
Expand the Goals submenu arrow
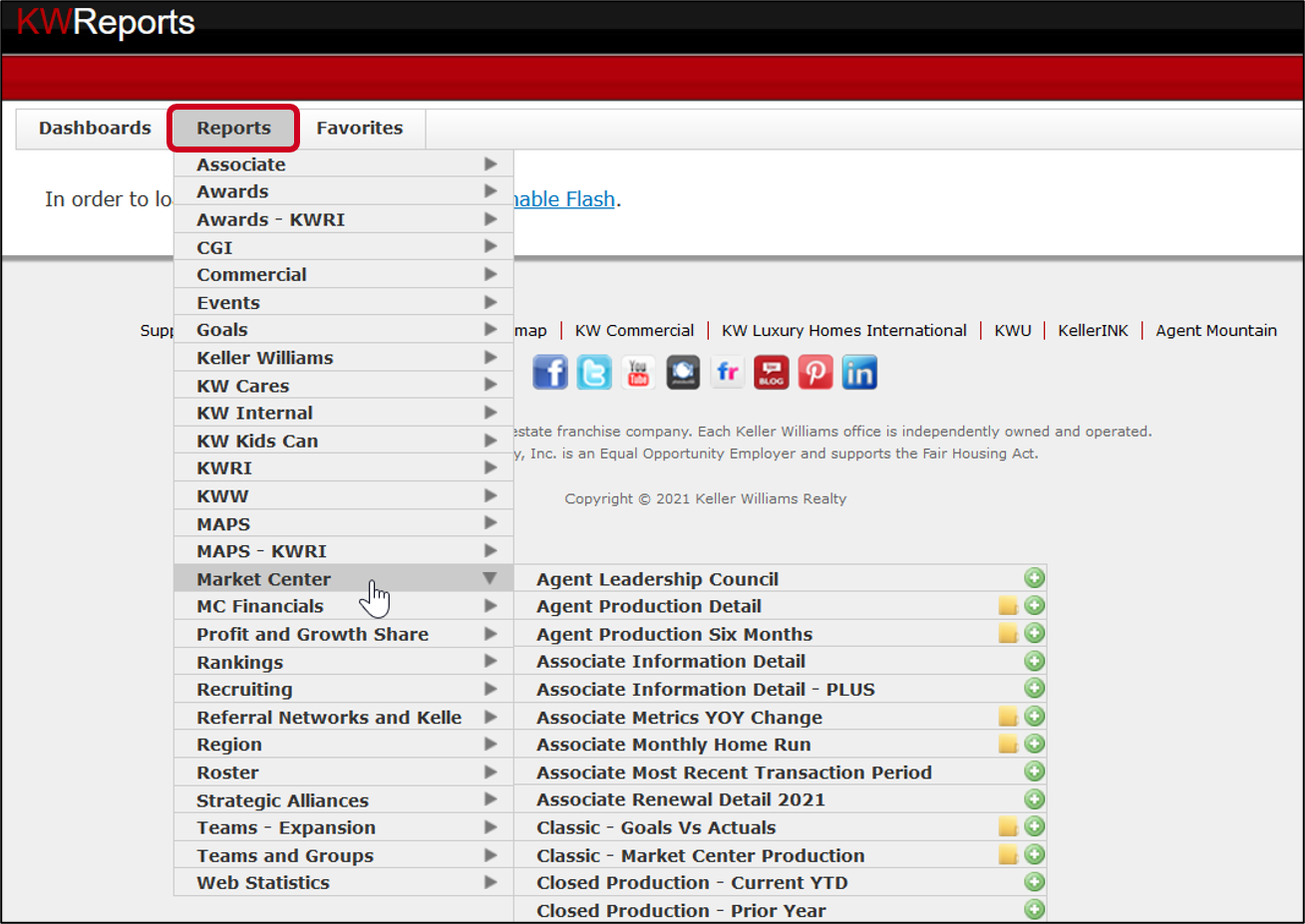coord(490,329)
